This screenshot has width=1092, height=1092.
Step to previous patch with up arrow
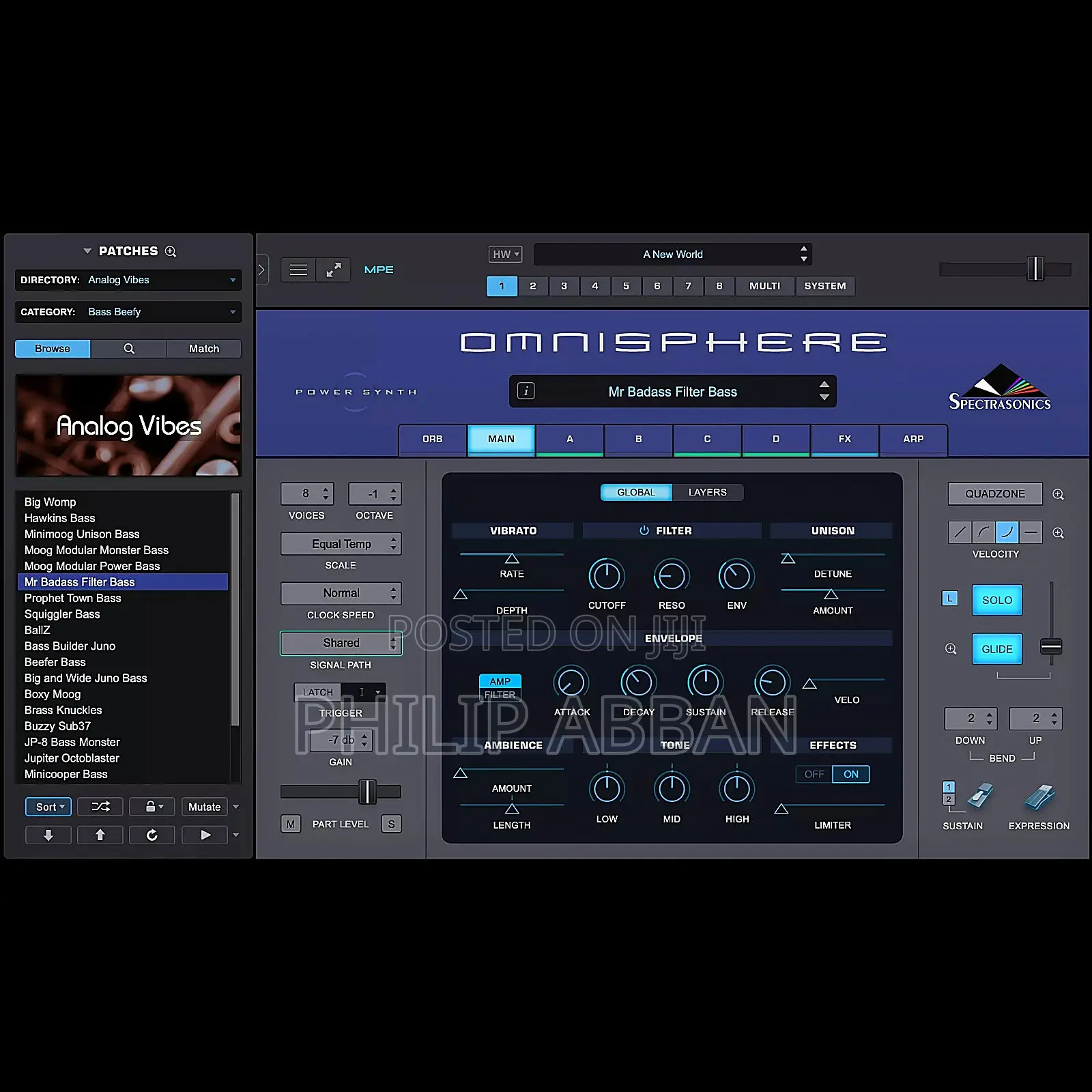[x=100, y=835]
